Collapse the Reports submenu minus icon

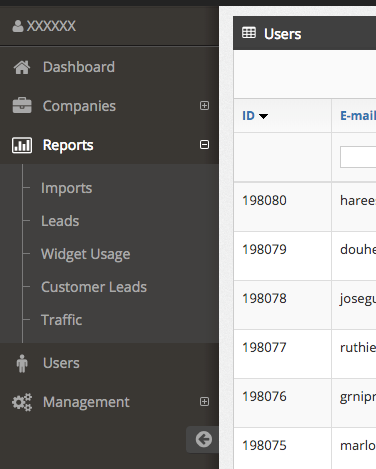(204, 145)
